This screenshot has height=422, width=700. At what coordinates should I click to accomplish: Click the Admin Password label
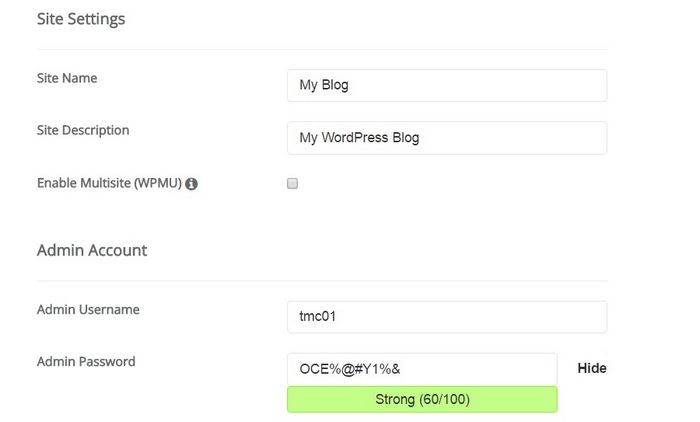point(86,361)
